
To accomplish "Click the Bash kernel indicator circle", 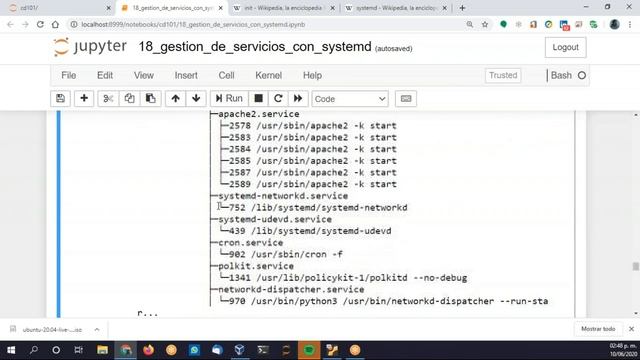I will point(582,76).
